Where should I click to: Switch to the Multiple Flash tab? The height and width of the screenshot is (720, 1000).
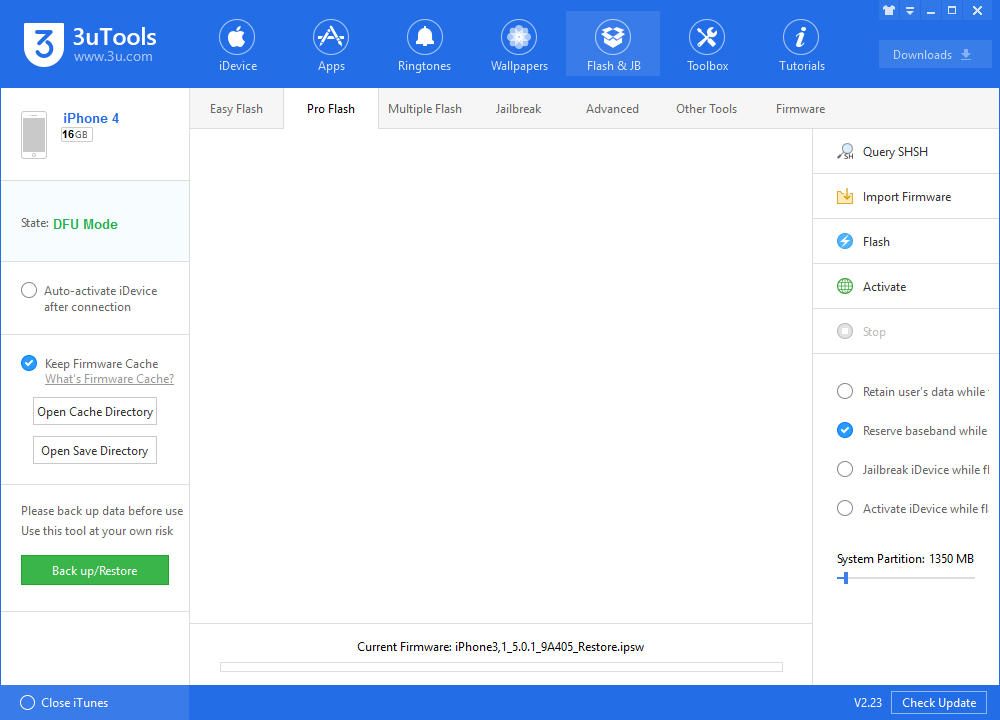(425, 108)
